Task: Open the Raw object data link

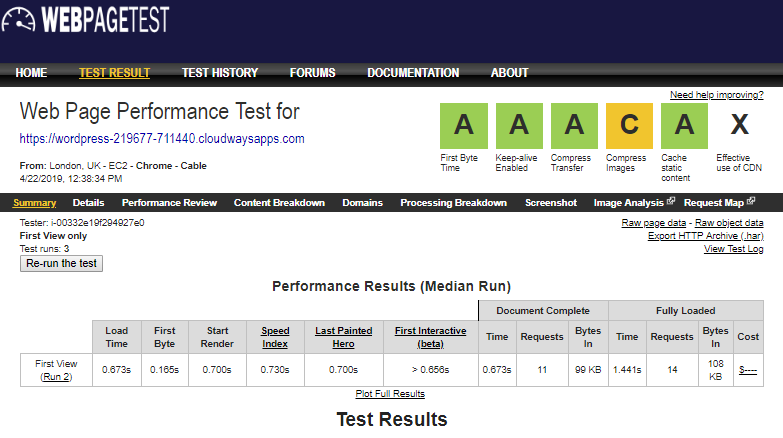Action: click(x=729, y=223)
